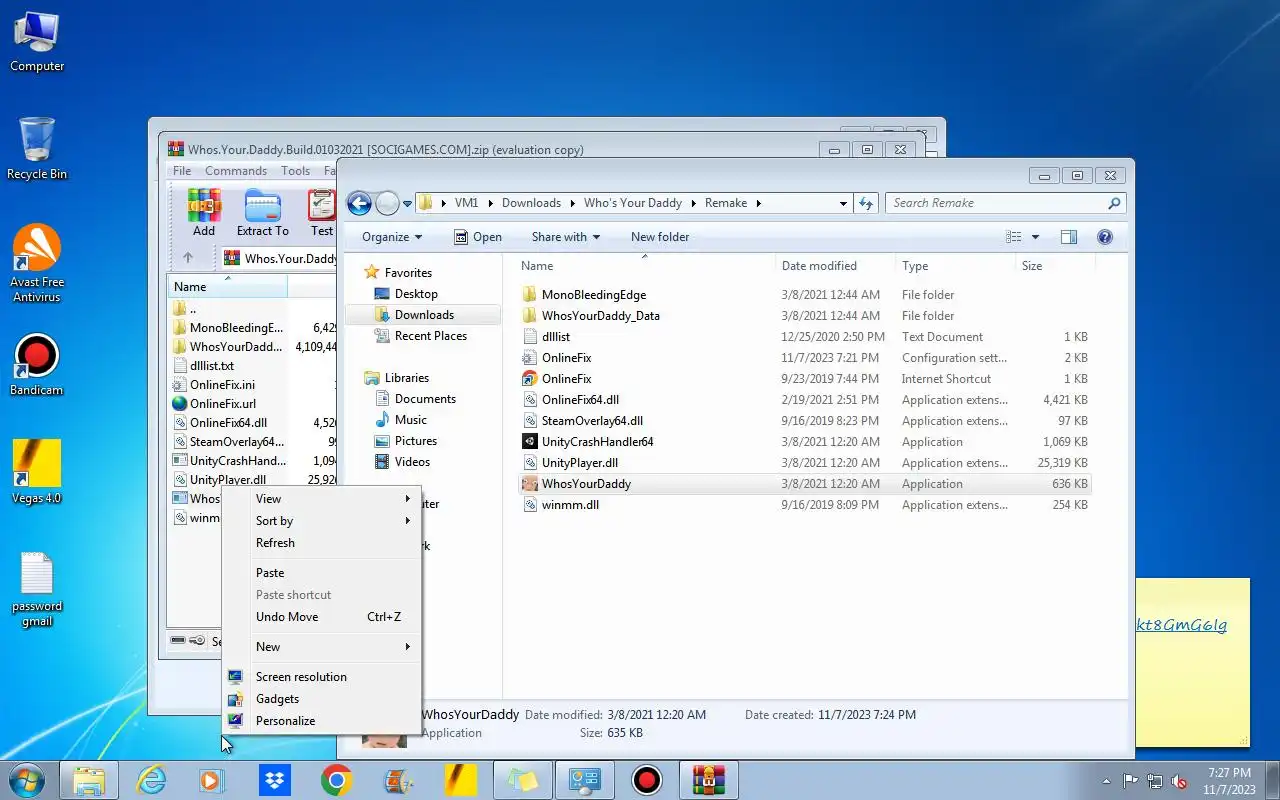The height and width of the screenshot is (800, 1280).
Task: Click the Sticky Notes taskbar icon
Action: [523, 780]
